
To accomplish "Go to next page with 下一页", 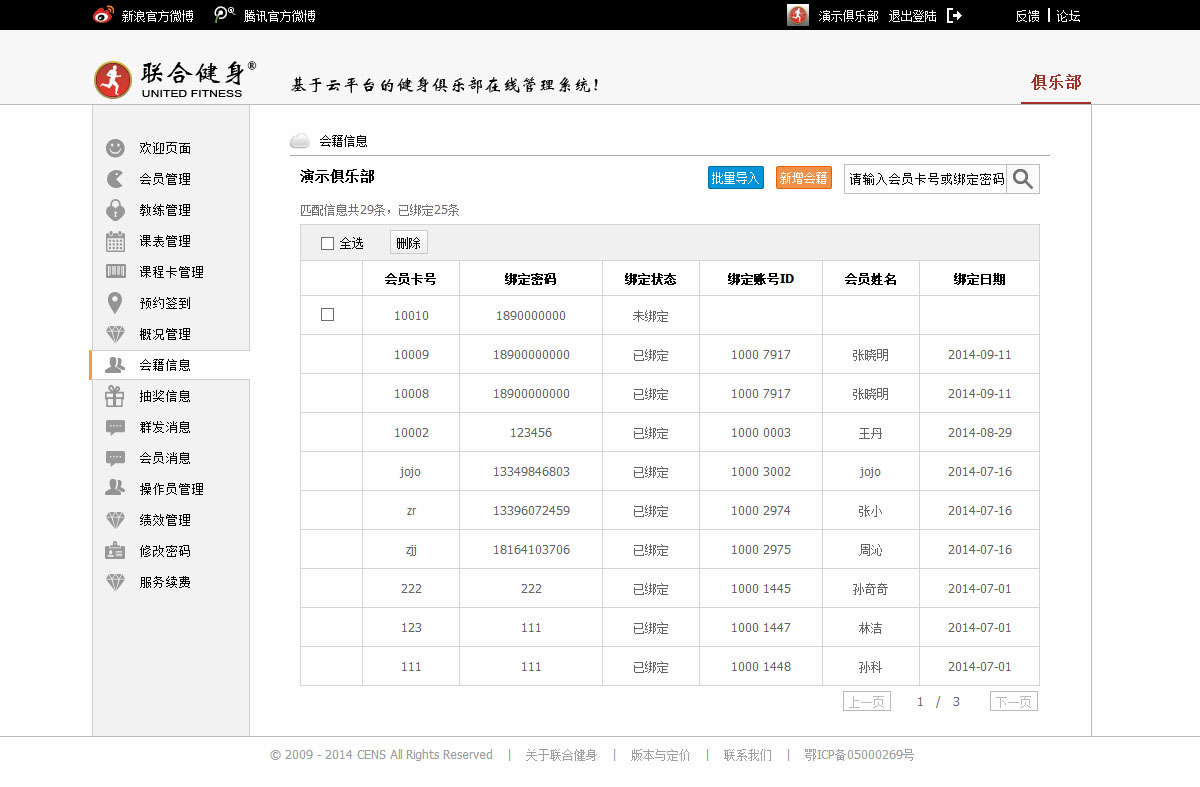I will [x=1013, y=702].
